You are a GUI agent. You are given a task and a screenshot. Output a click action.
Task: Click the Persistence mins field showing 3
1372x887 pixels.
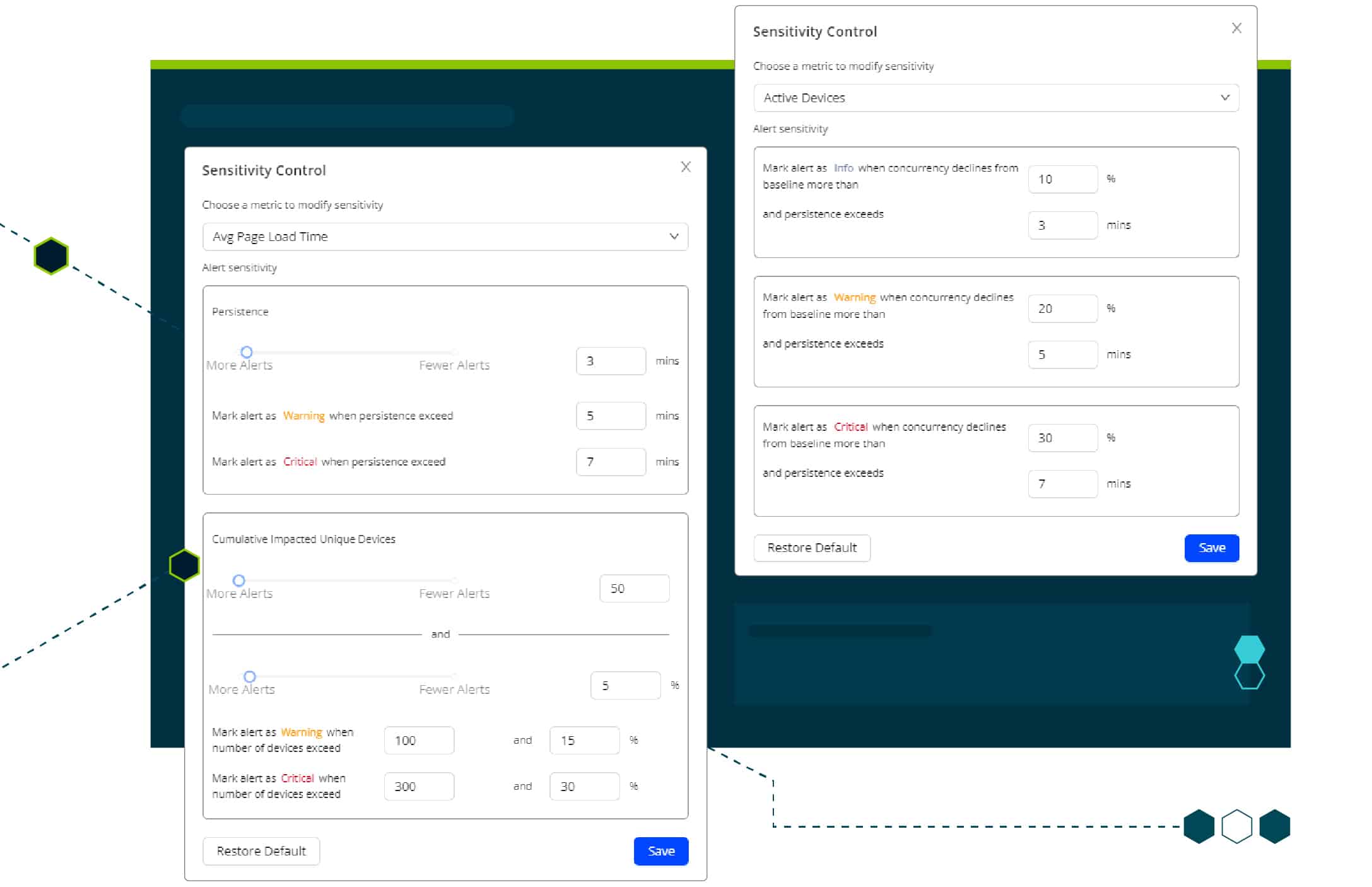click(610, 361)
